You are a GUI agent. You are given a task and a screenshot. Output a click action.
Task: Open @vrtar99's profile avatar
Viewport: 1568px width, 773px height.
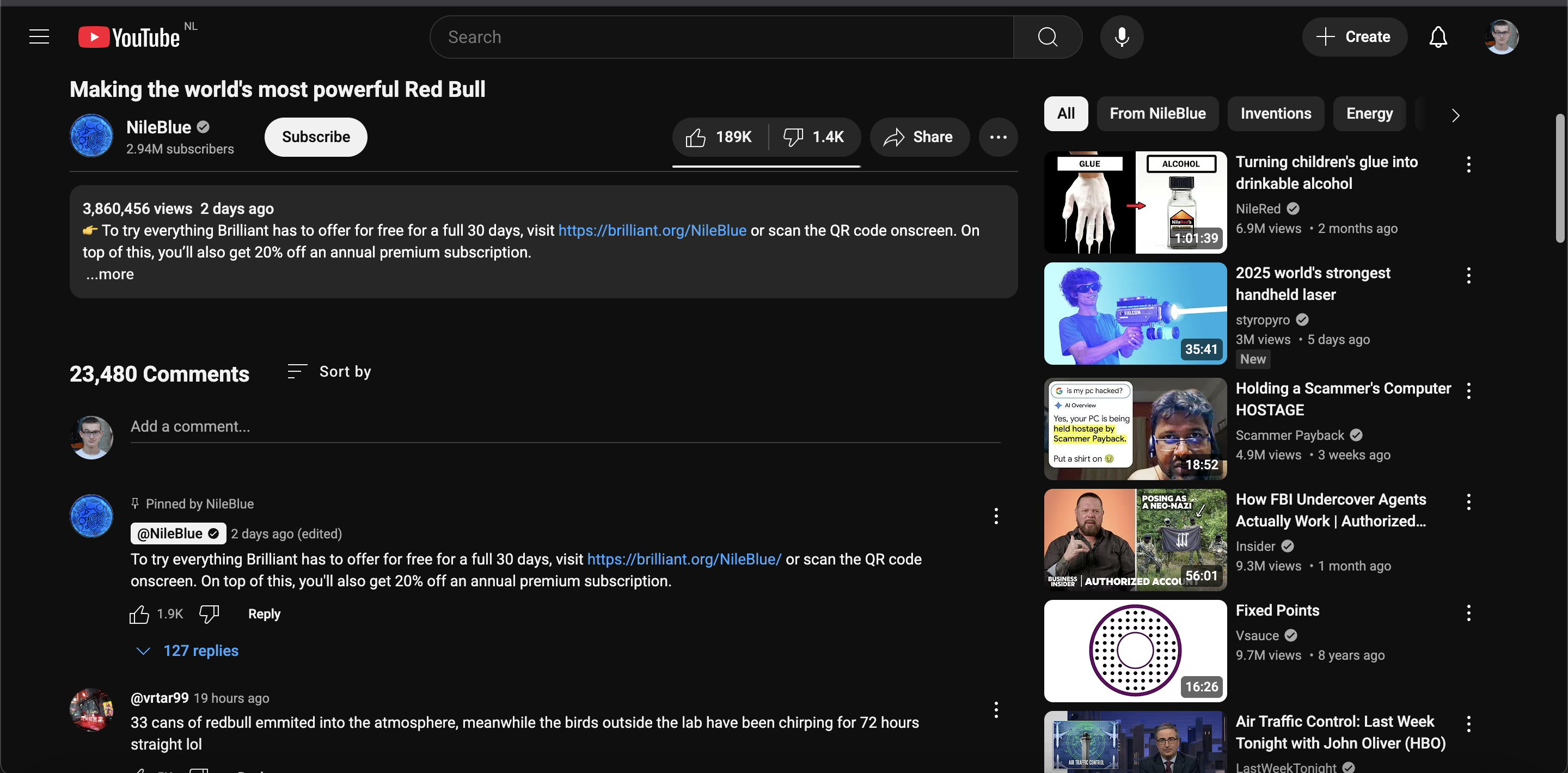[91, 710]
